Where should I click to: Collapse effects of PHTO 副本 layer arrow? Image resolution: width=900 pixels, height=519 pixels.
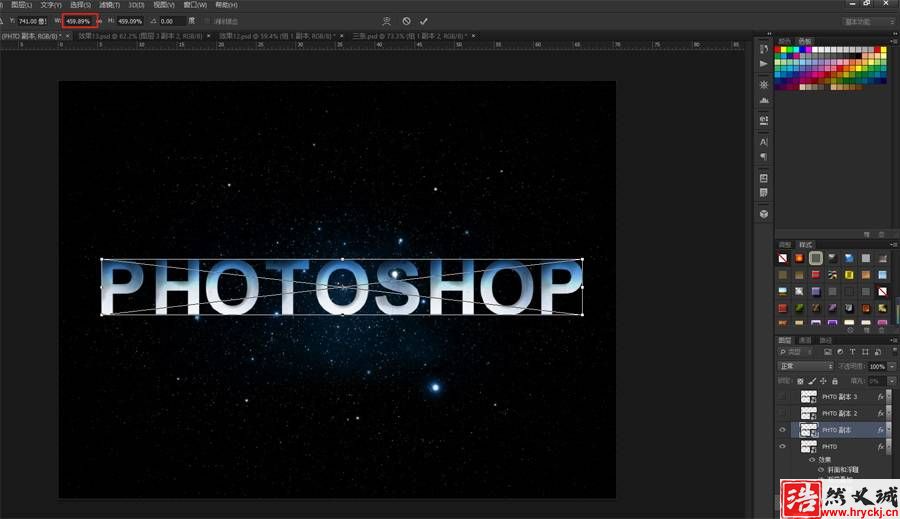coord(888,430)
